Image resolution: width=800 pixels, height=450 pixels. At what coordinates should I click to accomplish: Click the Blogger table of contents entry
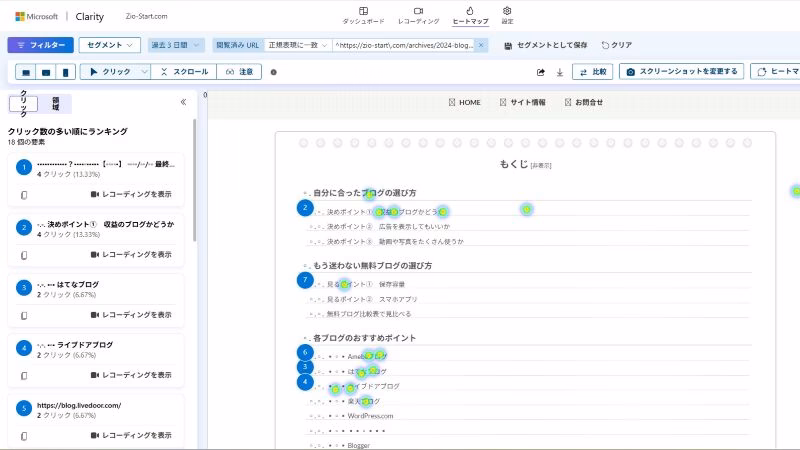[359, 445]
